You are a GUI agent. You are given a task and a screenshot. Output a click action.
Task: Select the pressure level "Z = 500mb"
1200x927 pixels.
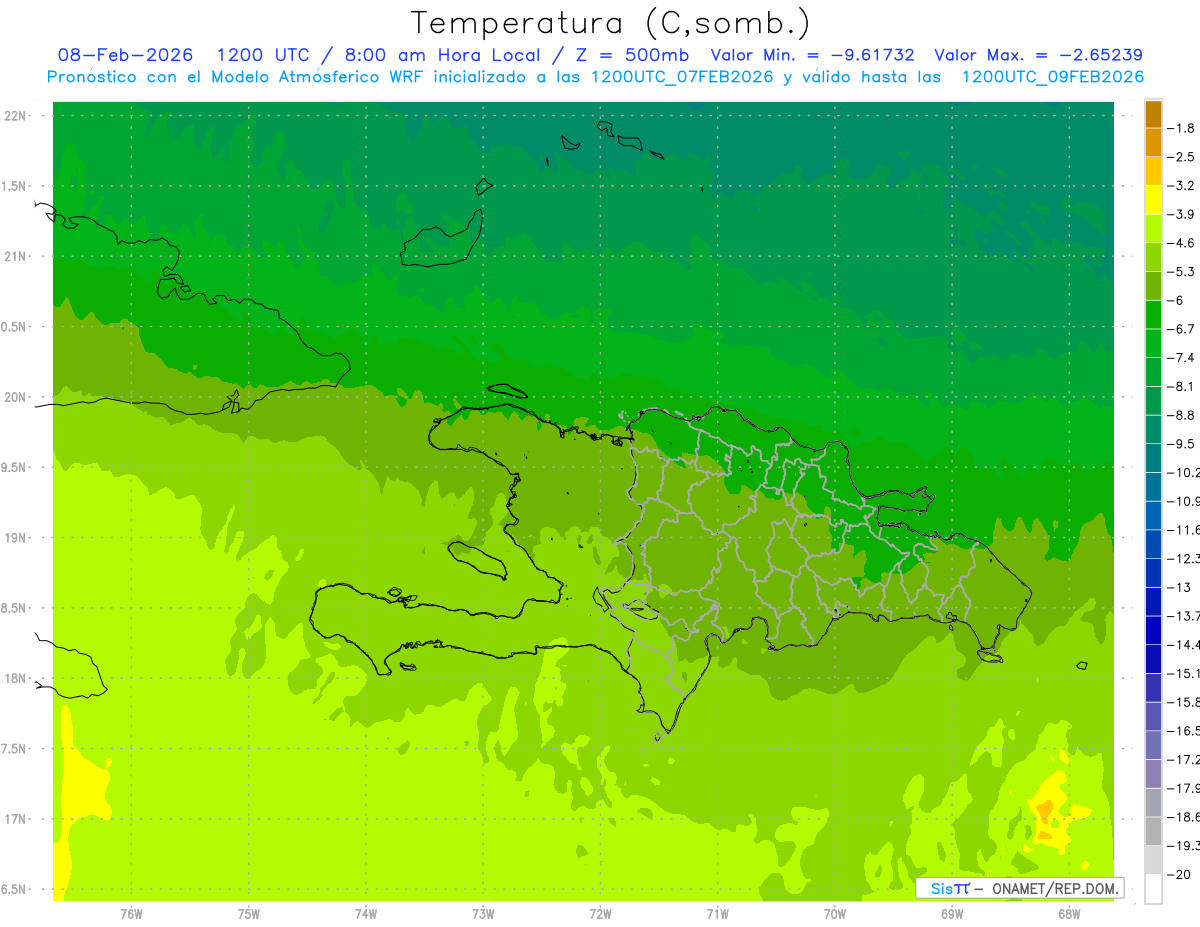click(631, 55)
